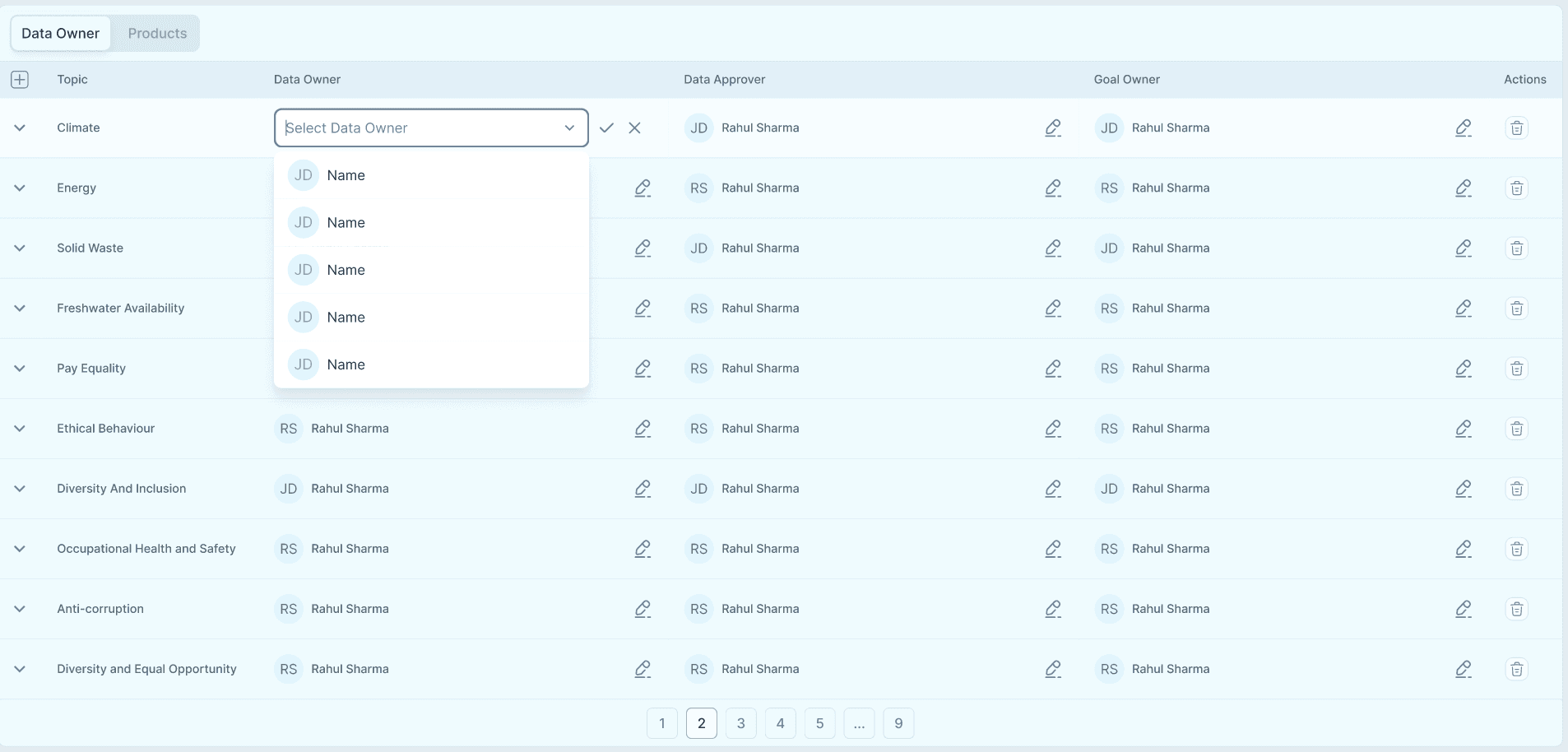Expand the Occupational Health and Safety row
The width and height of the screenshot is (1568, 752).
click(x=20, y=548)
